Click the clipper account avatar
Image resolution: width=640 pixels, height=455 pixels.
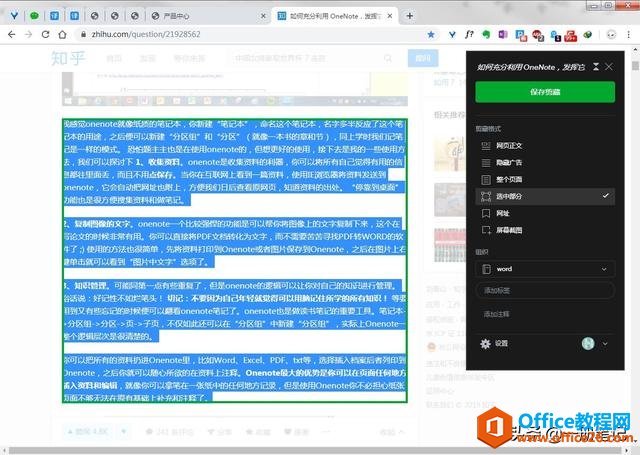(588, 344)
